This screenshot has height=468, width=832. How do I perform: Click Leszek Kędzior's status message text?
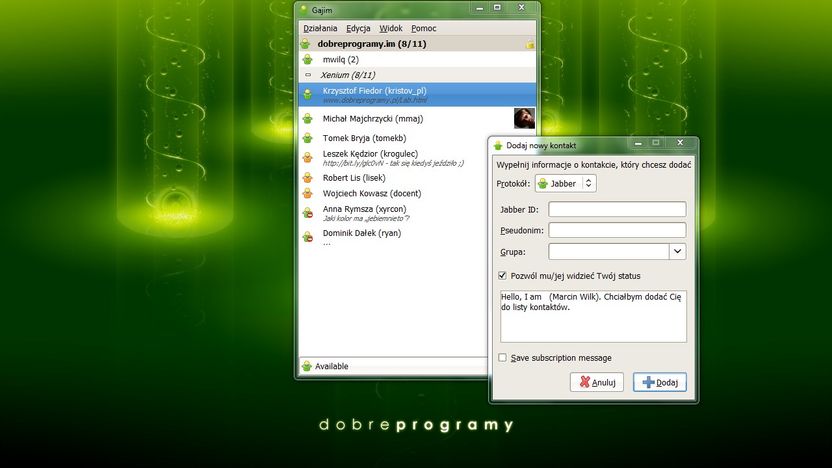(x=393, y=163)
